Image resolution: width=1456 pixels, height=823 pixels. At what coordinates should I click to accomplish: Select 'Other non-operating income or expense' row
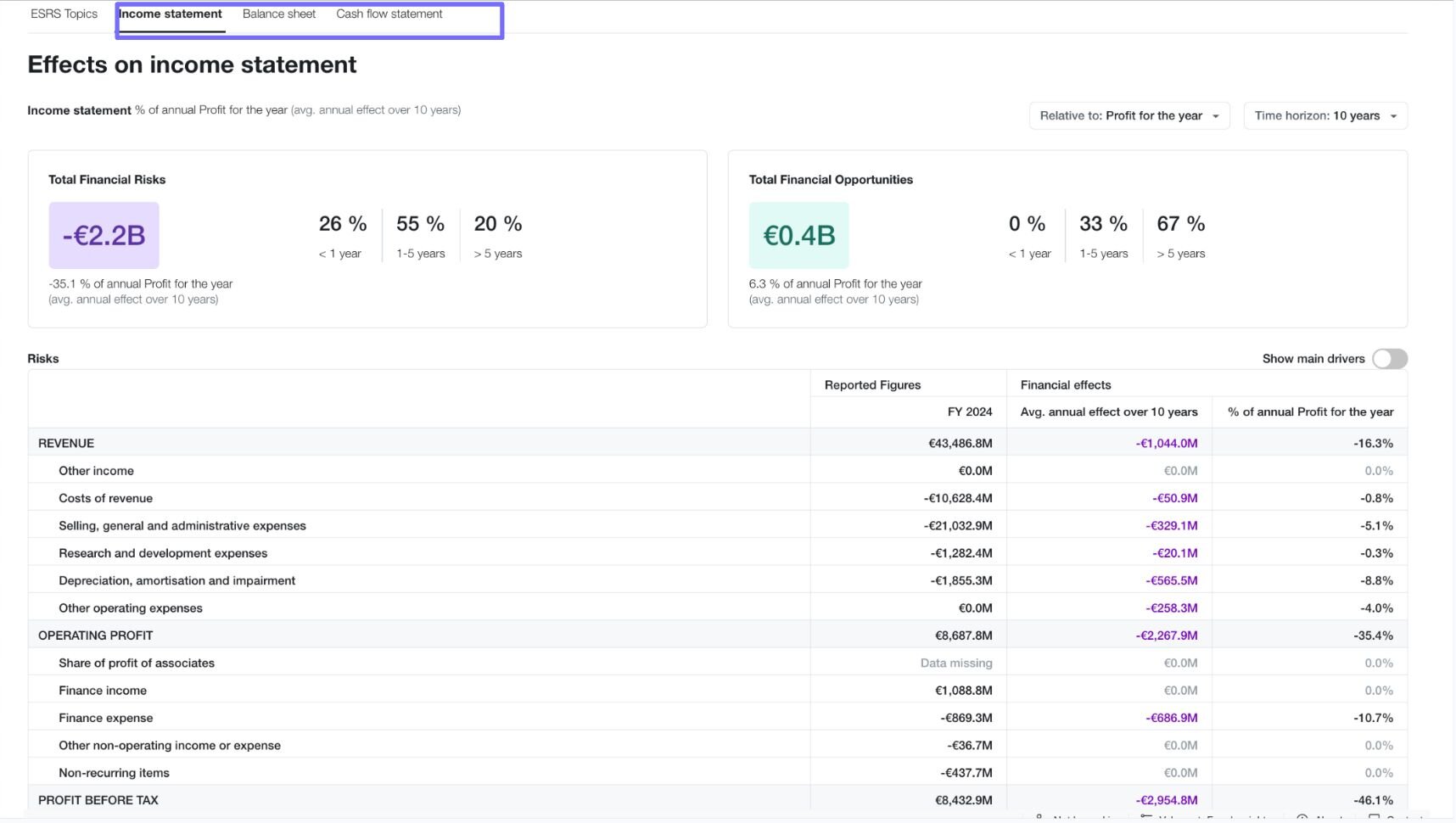tap(170, 745)
